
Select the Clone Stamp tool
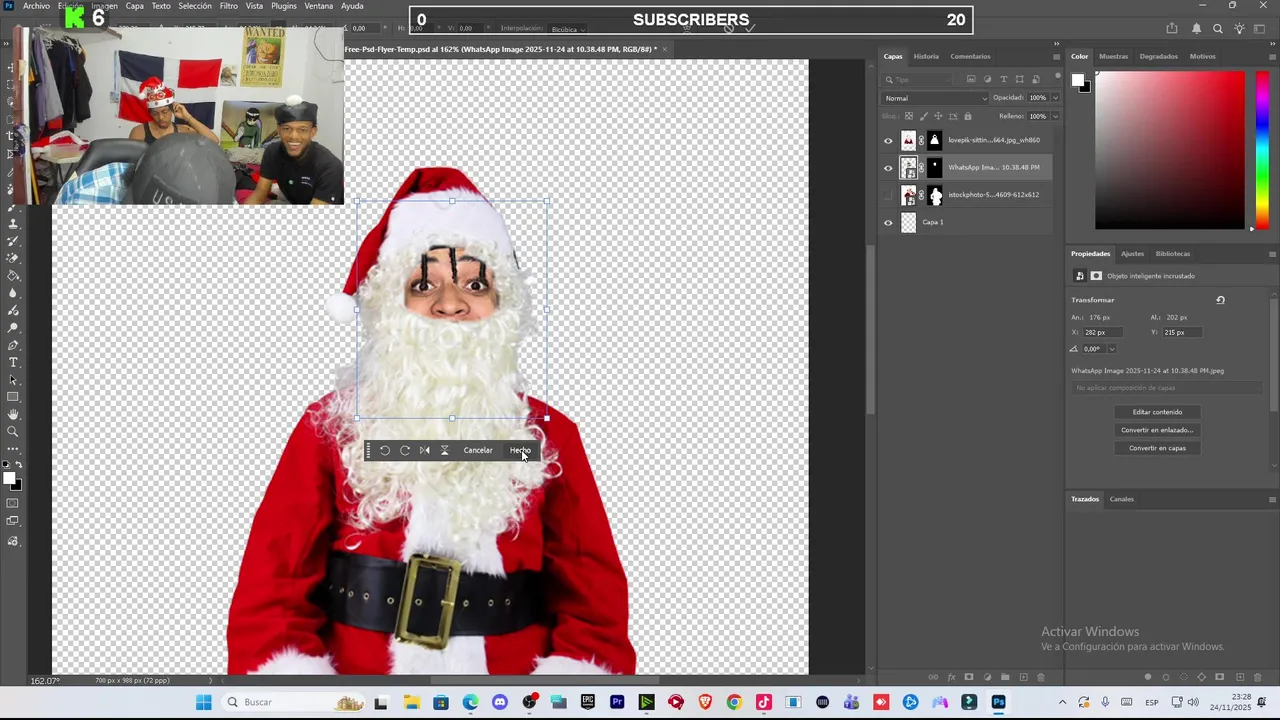13,224
